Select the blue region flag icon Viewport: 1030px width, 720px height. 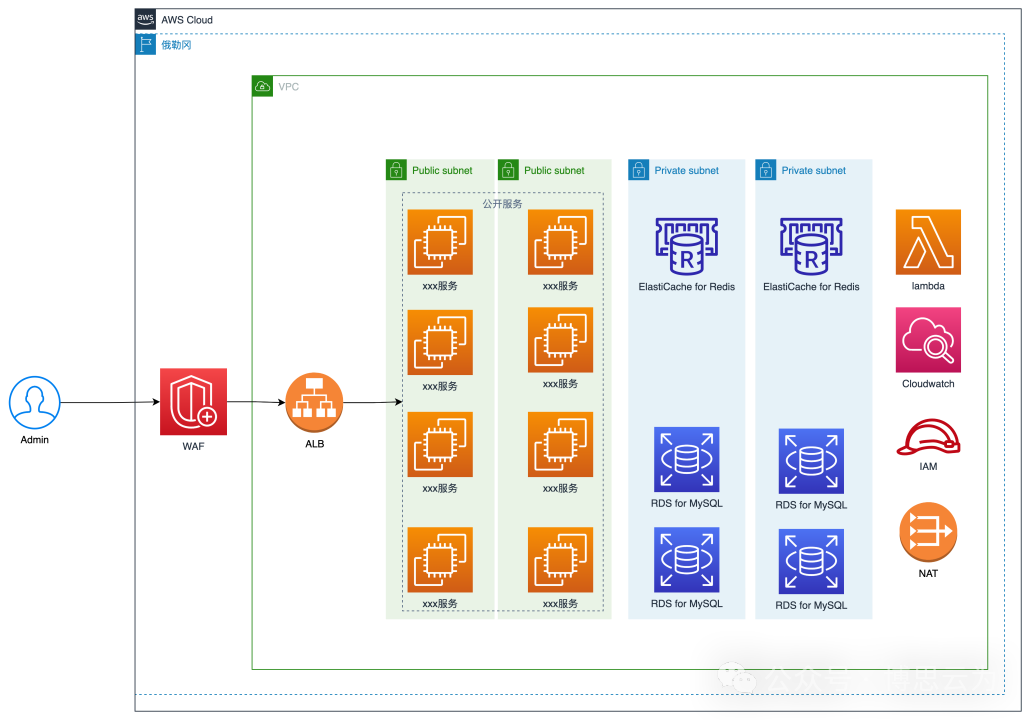tap(145, 44)
